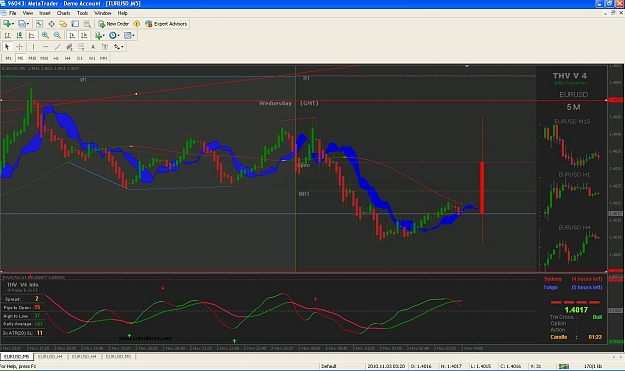The image size is (625, 371).
Task: Select the text 'A' drawing tool
Action: 93,47
